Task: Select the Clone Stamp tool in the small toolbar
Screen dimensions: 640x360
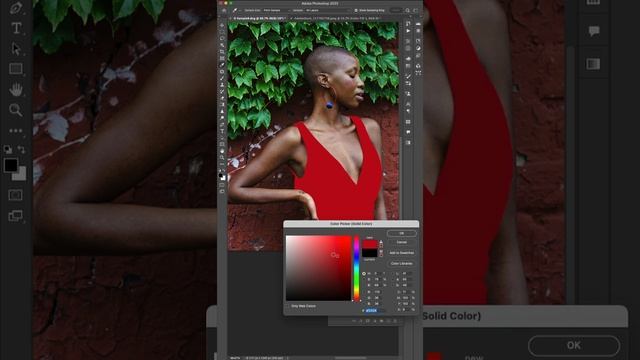Action: click(222, 85)
